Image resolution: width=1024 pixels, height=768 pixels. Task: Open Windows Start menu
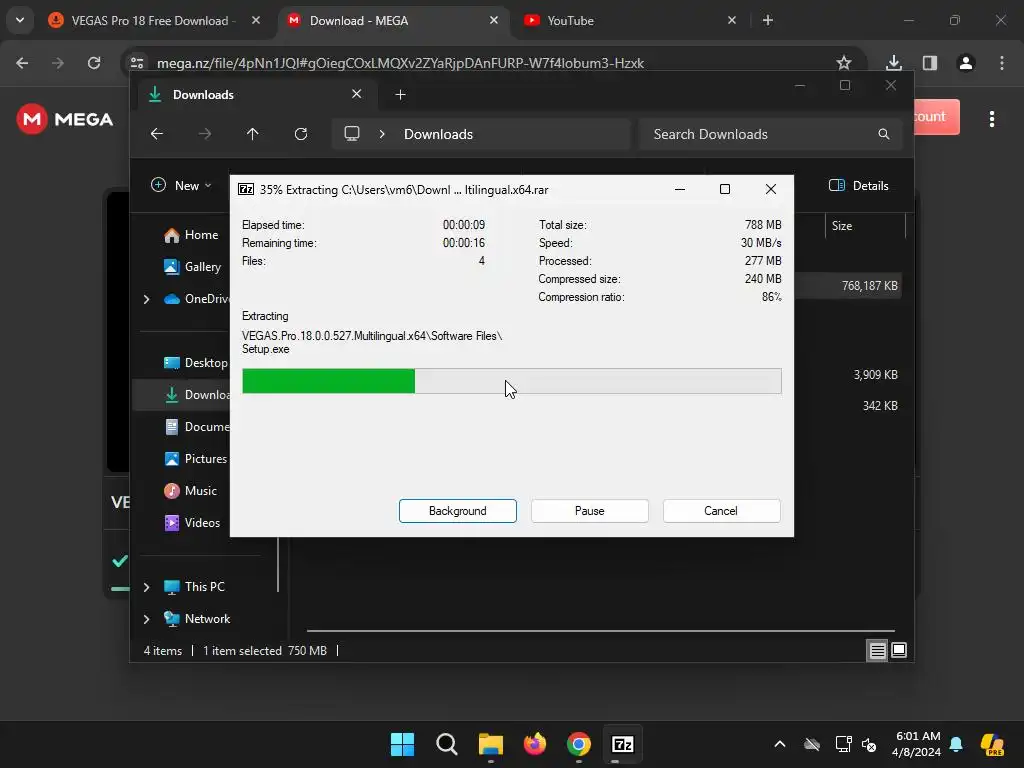click(x=402, y=744)
